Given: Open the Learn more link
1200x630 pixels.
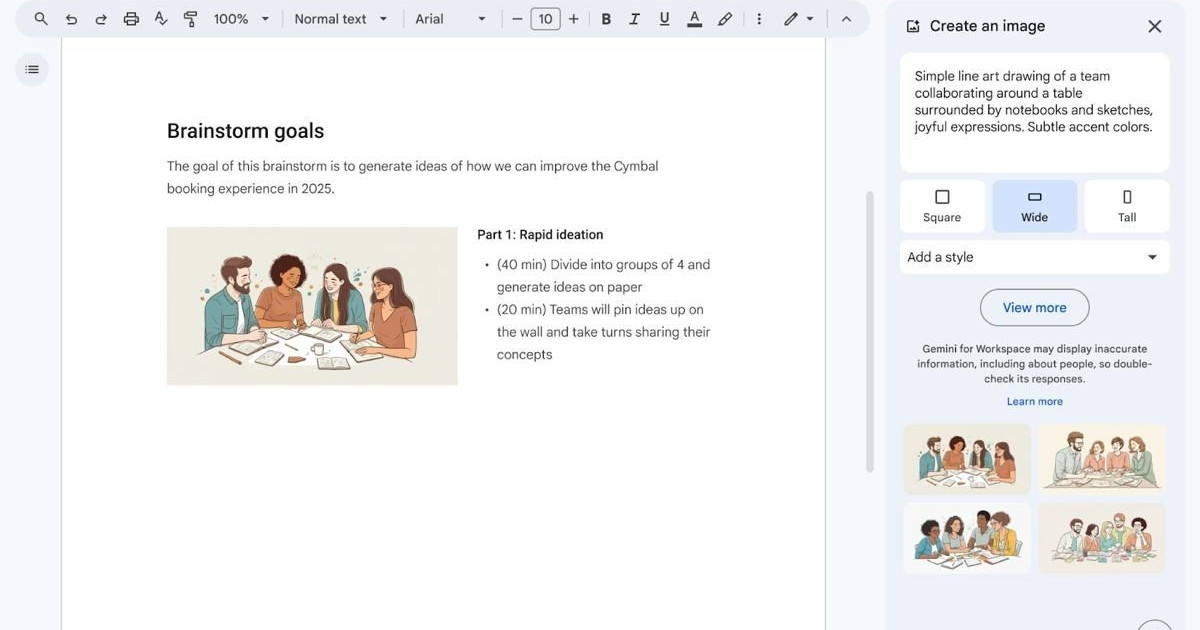Looking at the screenshot, I should pos(1034,402).
